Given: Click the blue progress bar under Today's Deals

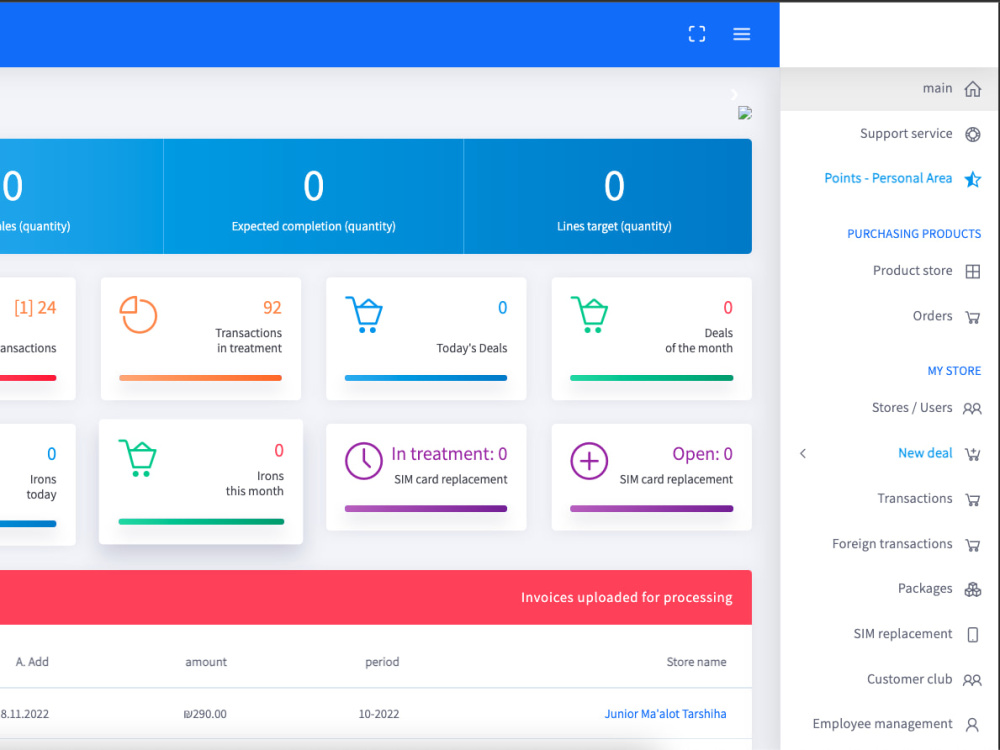Looking at the screenshot, I should (x=426, y=378).
